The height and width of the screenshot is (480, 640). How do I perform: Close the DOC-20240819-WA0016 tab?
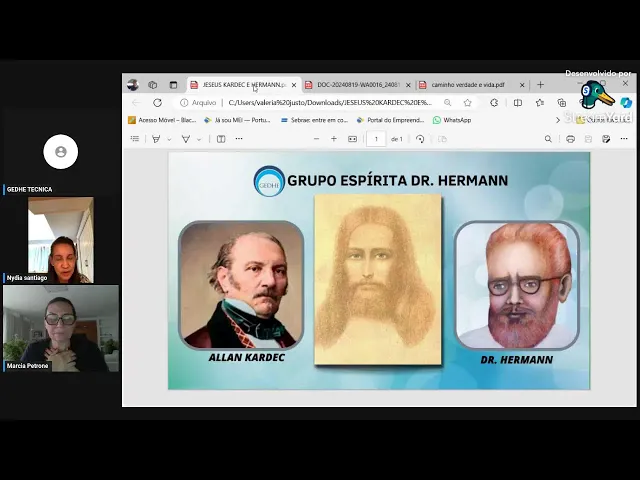point(408,85)
